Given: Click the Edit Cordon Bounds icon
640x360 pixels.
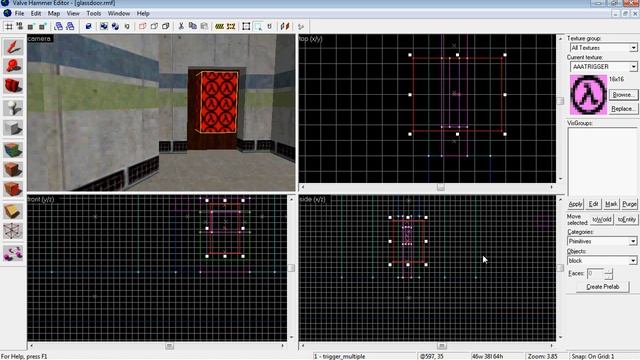Looking at the screenshot, I should point(231,26).
